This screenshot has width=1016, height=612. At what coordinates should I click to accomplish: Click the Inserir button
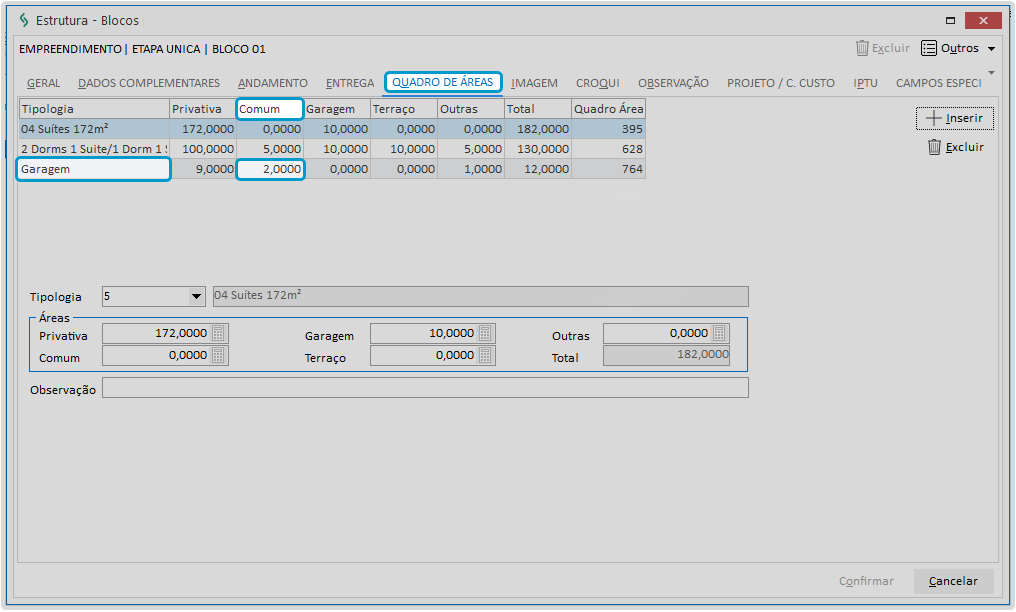click(954, 119)
